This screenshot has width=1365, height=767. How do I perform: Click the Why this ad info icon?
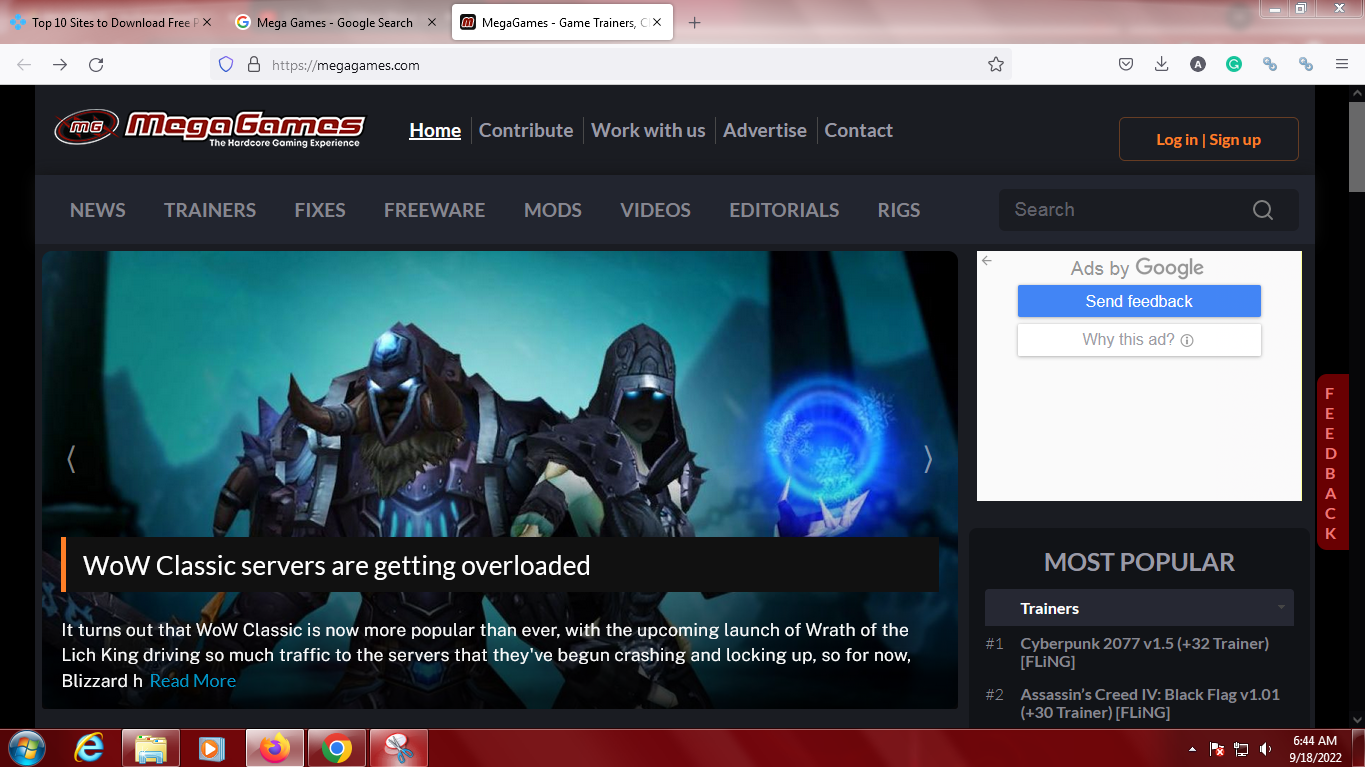click(1187, 340)
